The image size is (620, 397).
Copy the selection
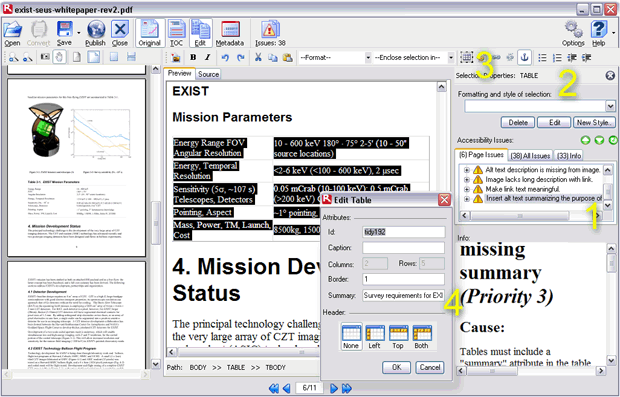tap(273, 58)
